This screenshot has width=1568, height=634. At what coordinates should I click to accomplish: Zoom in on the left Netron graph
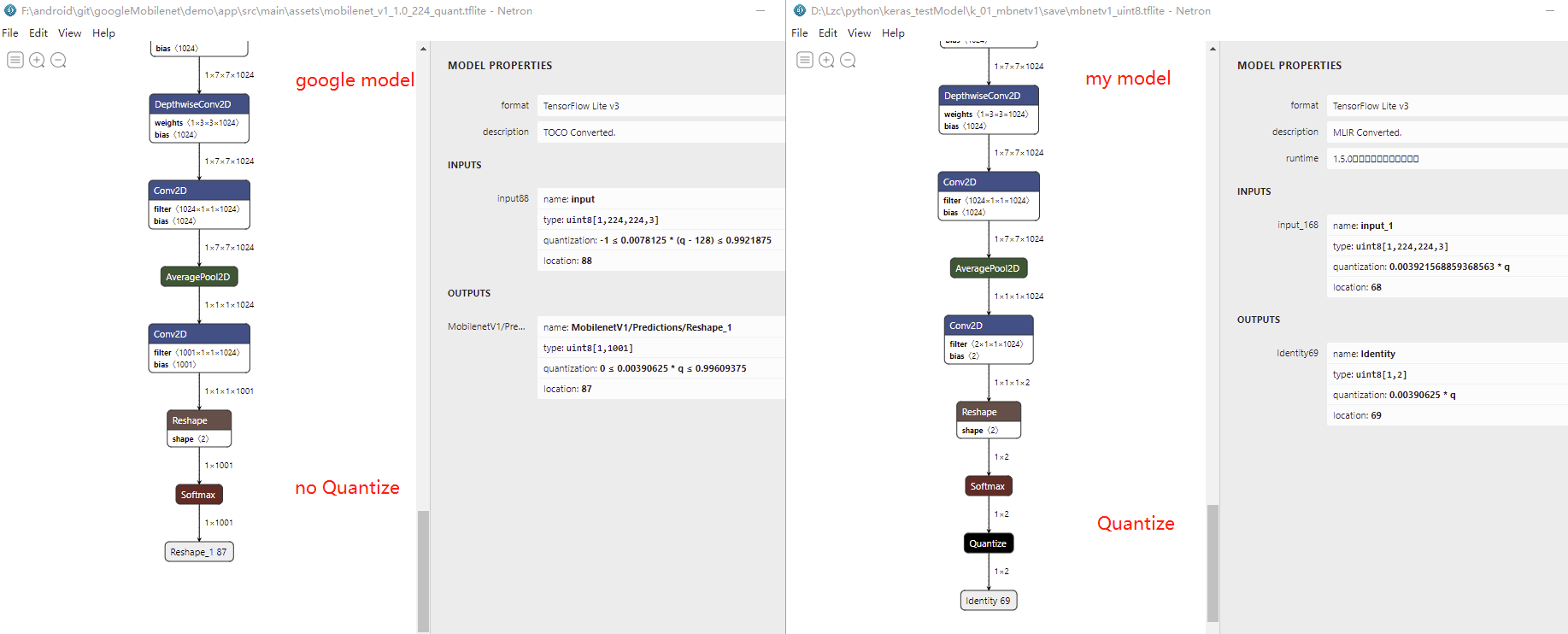point(37,60)
